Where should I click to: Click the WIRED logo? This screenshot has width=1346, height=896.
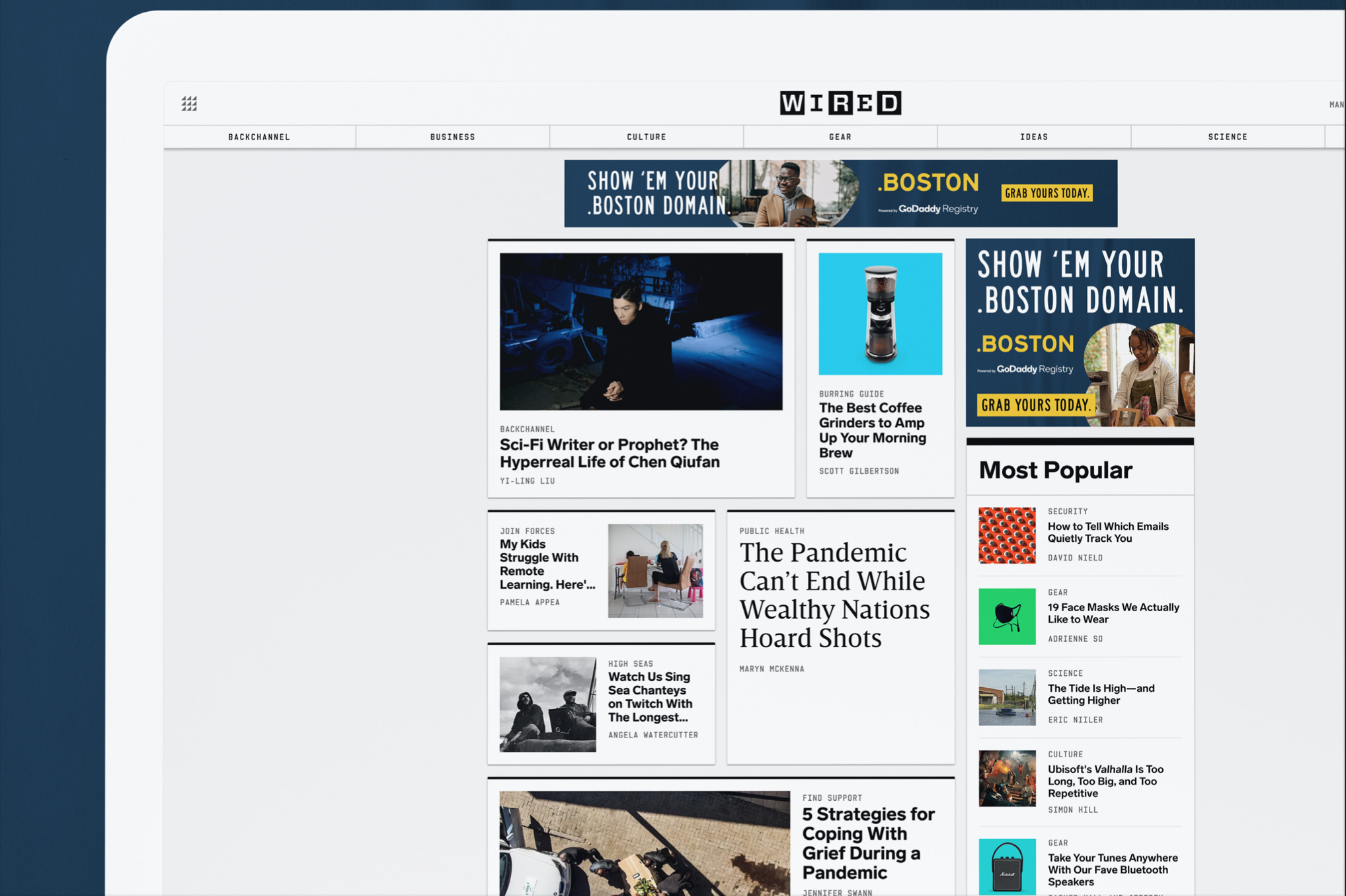(x=840, y=103)
